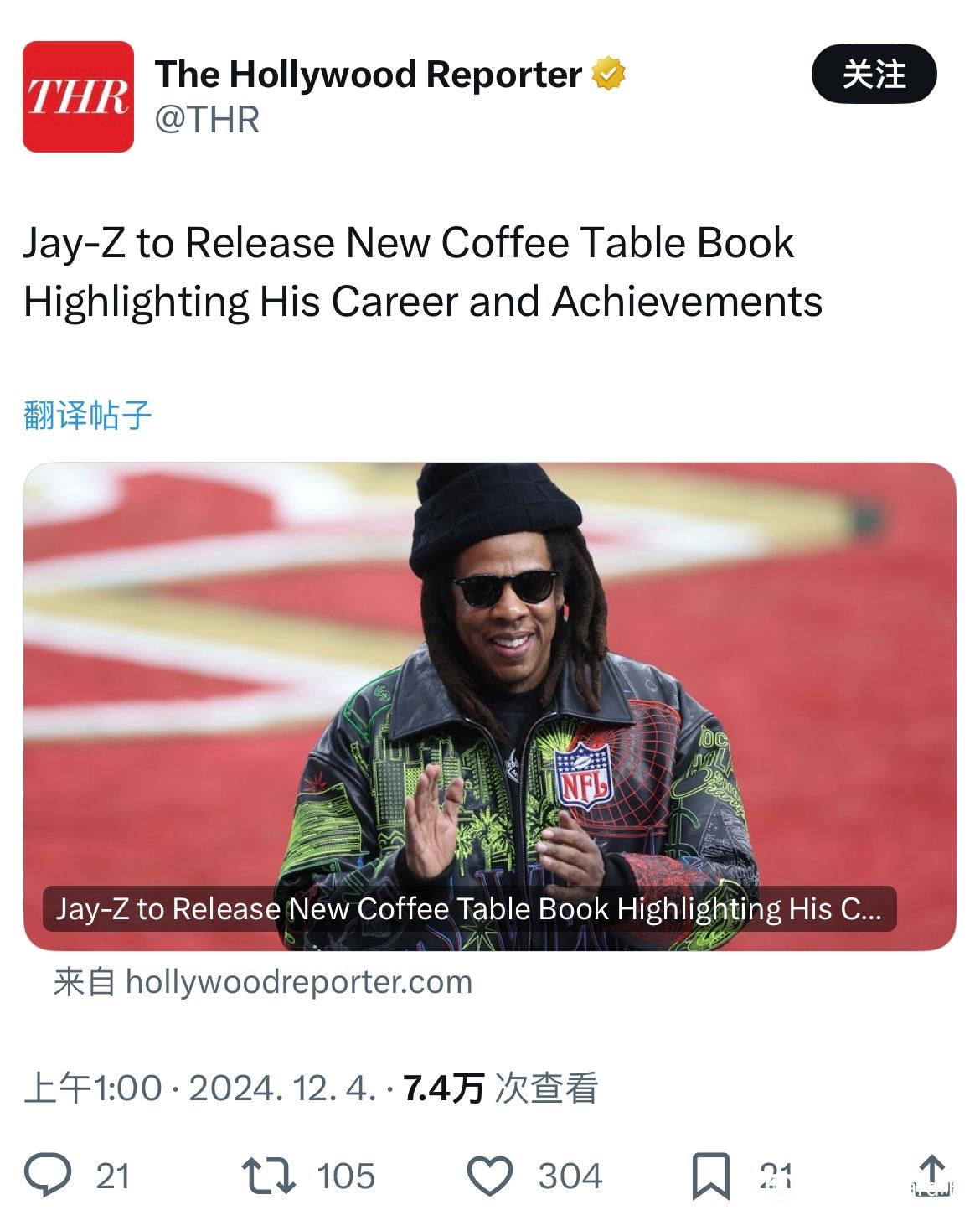The height and width of the screenshot is (1215, 980).
Task: Open the reply comment icon
Action: [x=48, y=1175]
